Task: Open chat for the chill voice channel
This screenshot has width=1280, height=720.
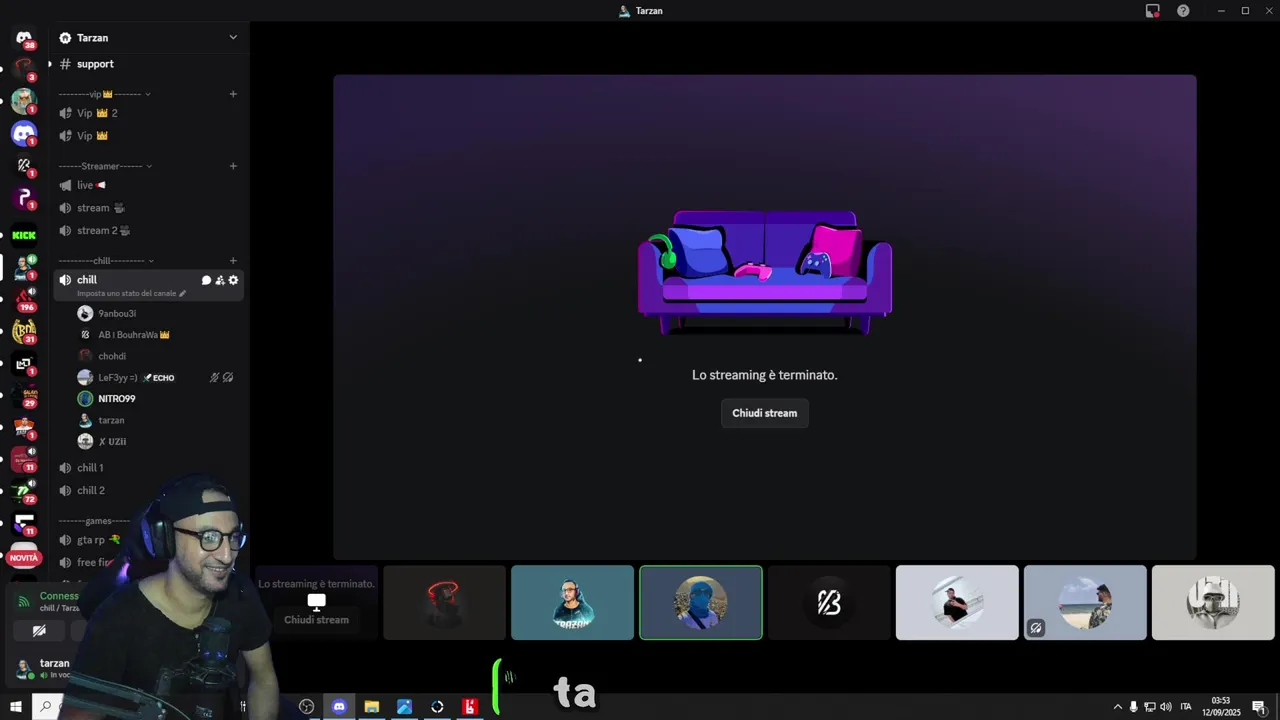Action: (206, 280)
